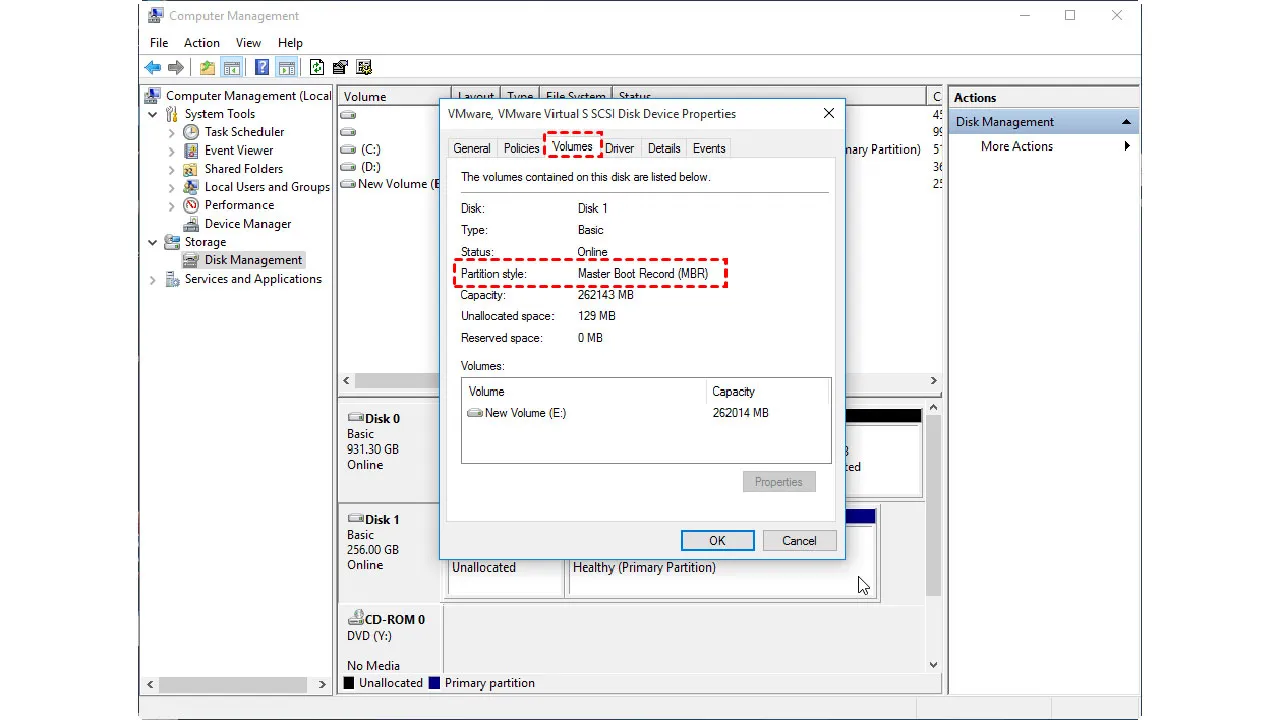Collapse the System Tools tree node
The width and height of the screenshot is (1280, 720).
point(152,113)
